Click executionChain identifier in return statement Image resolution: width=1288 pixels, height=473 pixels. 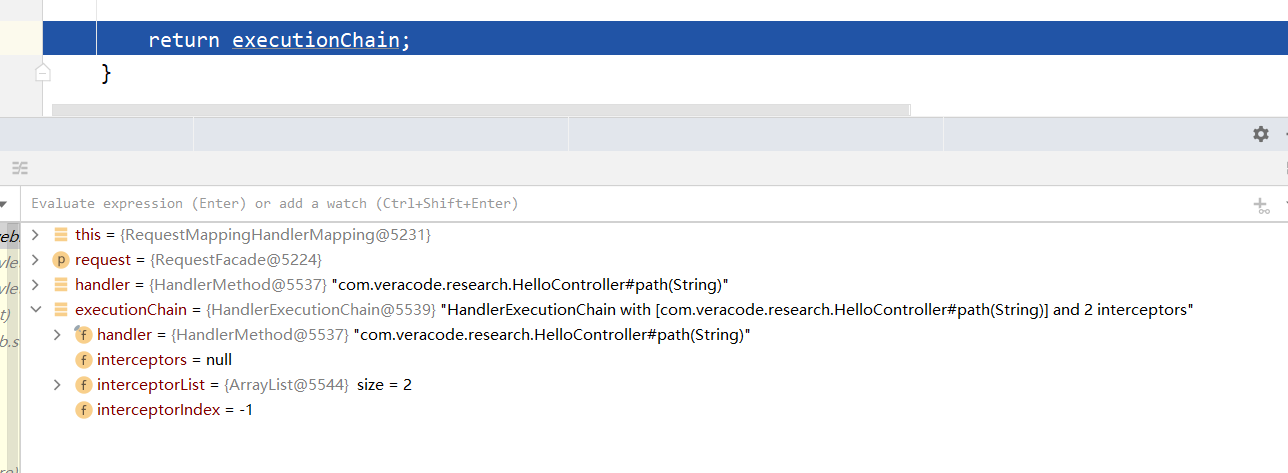click(318, 41)
